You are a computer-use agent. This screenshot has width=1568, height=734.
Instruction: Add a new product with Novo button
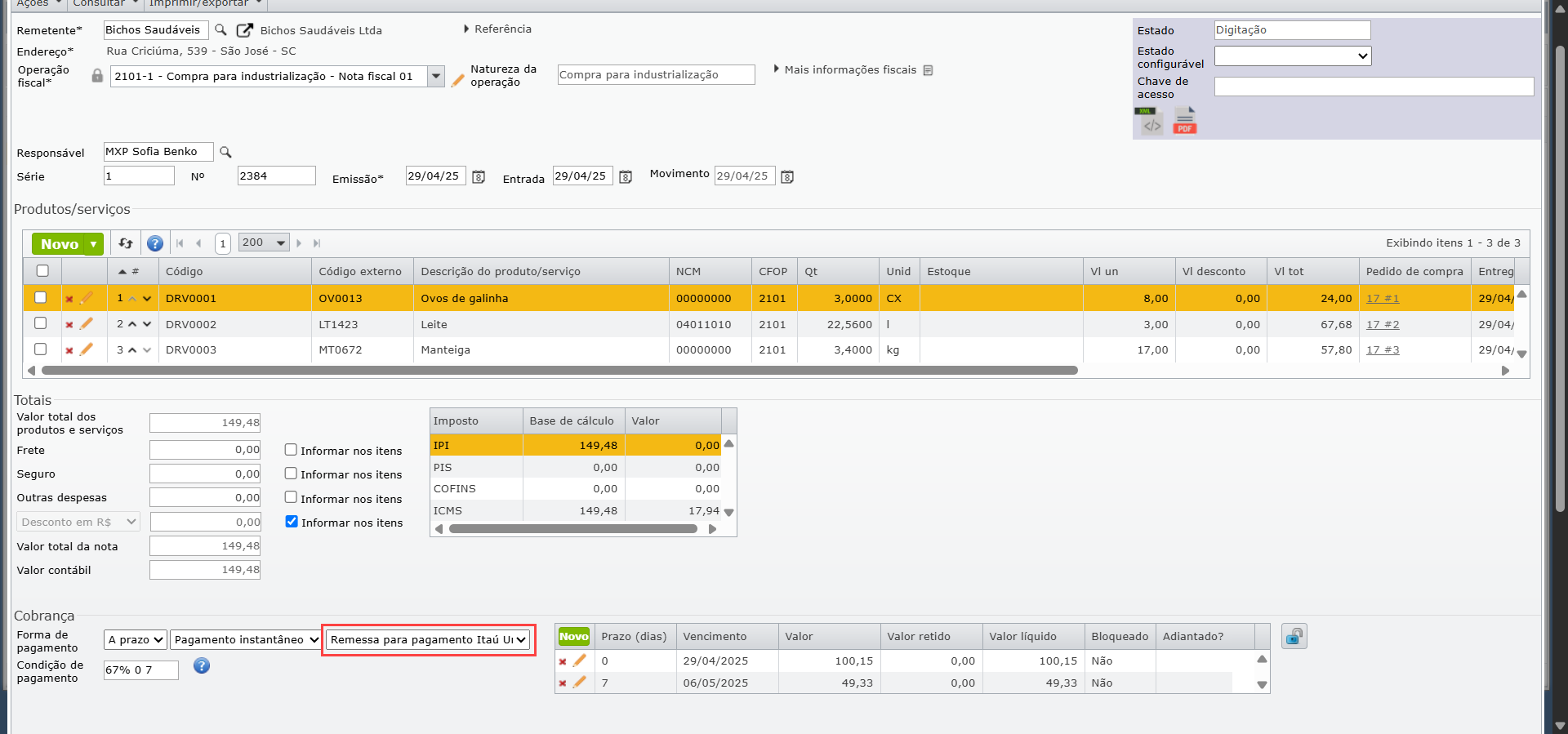59,244
